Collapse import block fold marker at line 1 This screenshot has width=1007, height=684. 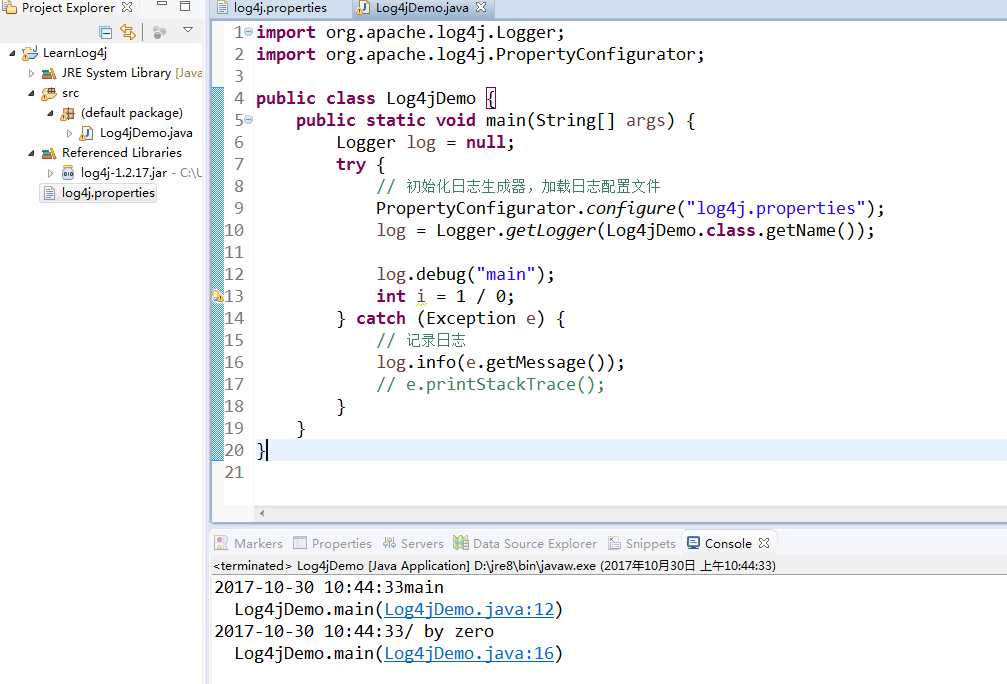(x=249, y=31)
